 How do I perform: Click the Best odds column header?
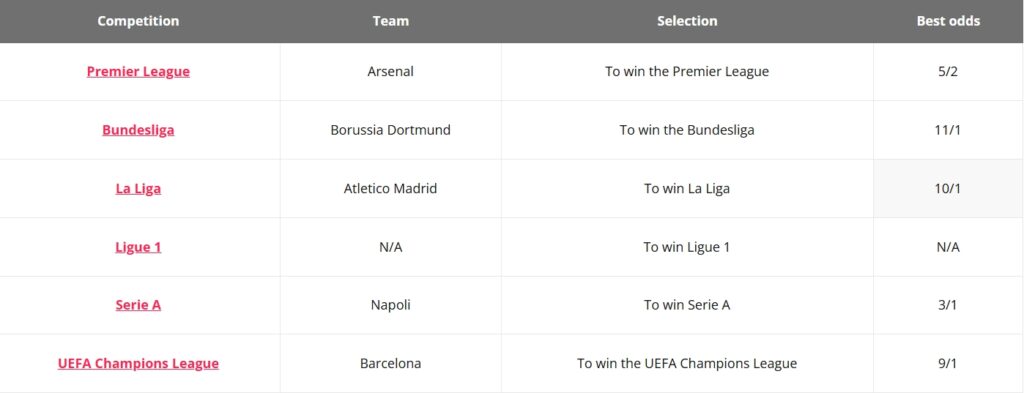948,21
